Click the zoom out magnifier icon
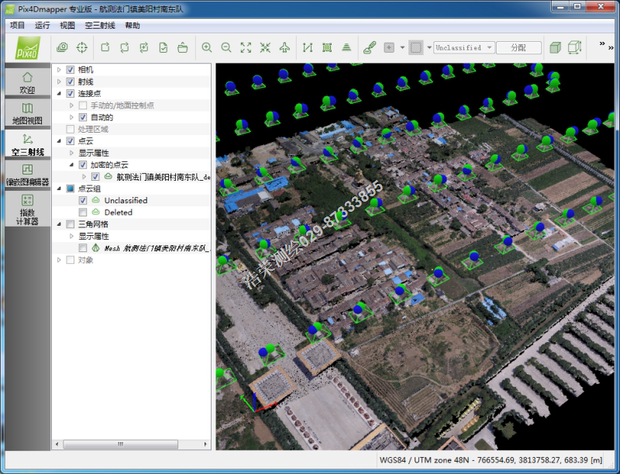This screenshot has height=474, width=620. (x=226, y=47)
